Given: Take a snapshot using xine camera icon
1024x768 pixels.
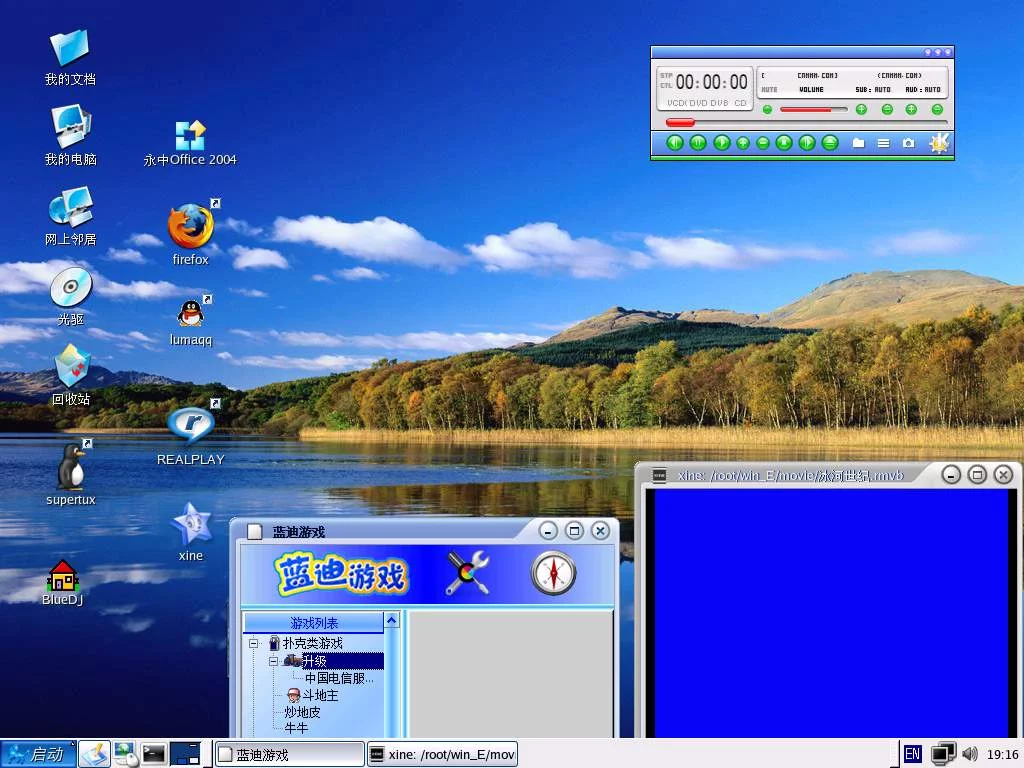Looking at the screenshot, I should pos(908,143).
